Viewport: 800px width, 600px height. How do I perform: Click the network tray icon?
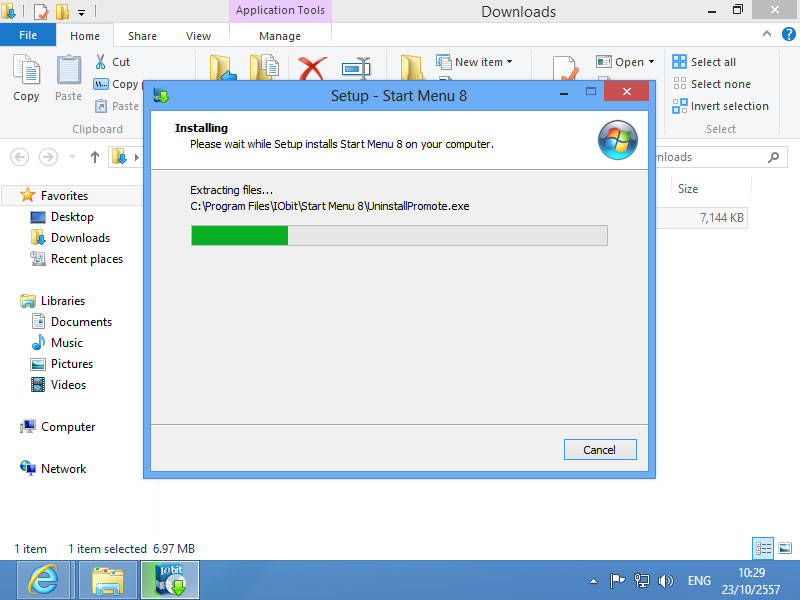[x=641, y=581]
